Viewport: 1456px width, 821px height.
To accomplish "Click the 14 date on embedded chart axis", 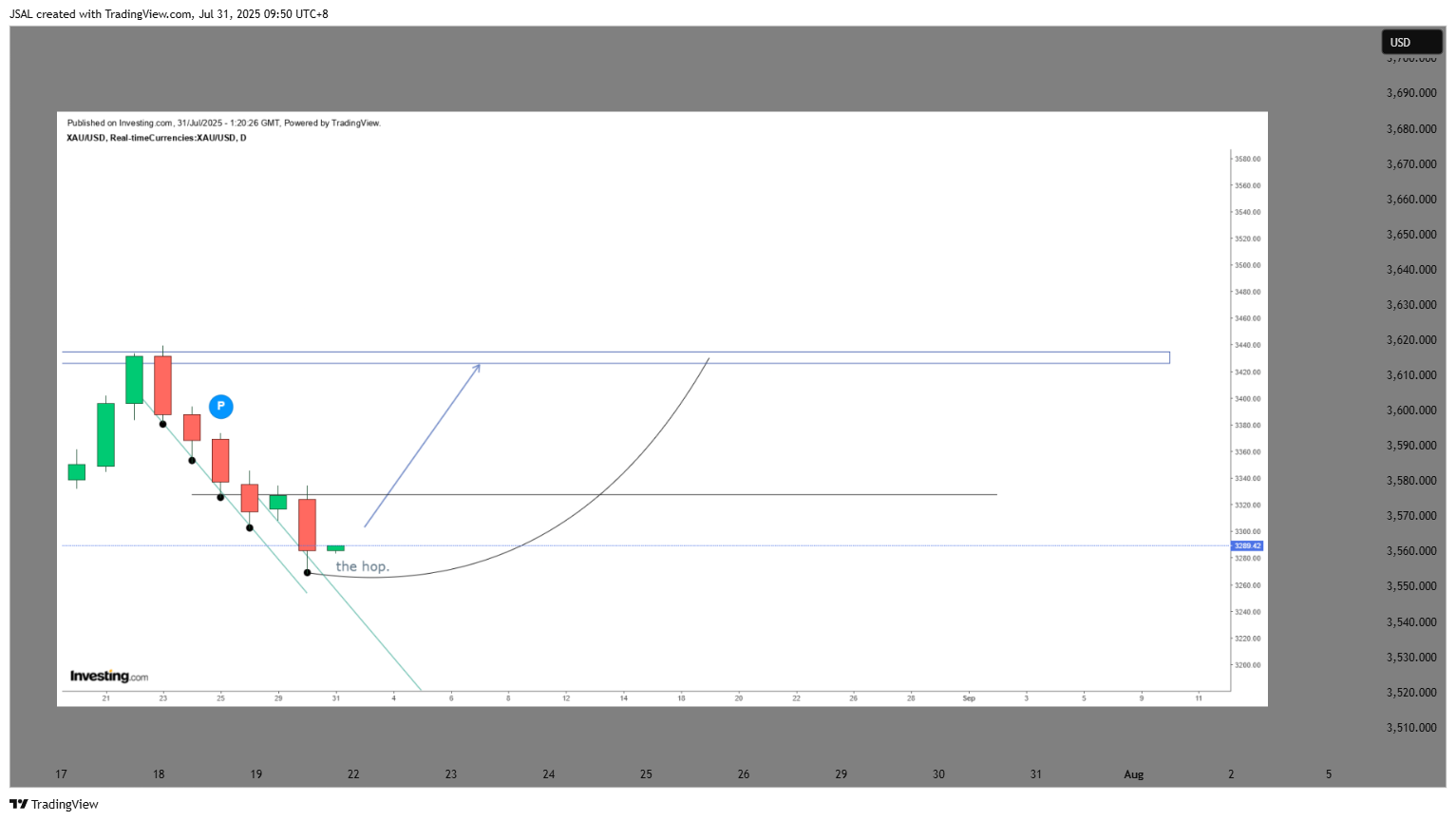I will tap(624, 697).
